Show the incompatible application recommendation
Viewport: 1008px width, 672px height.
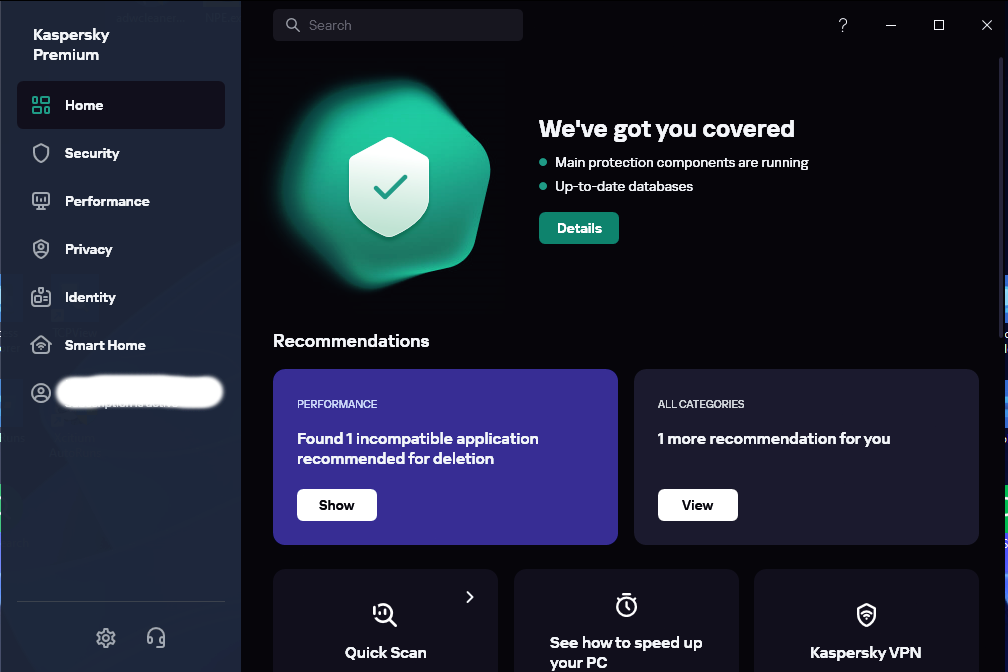coord(337,505)
